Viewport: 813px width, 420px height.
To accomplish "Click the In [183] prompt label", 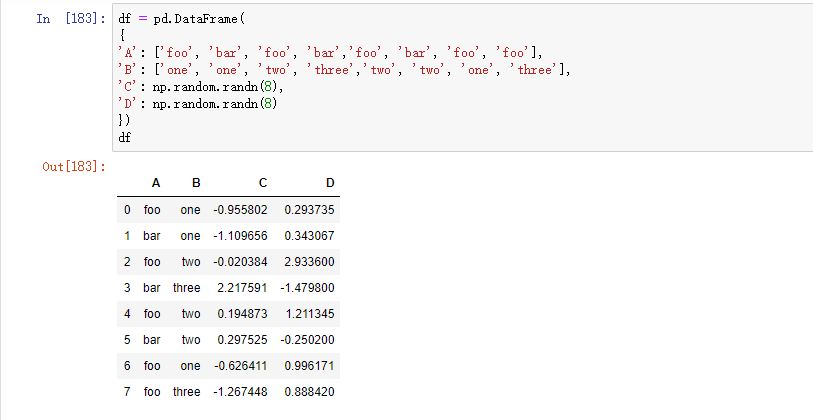I will coord(68,19).
